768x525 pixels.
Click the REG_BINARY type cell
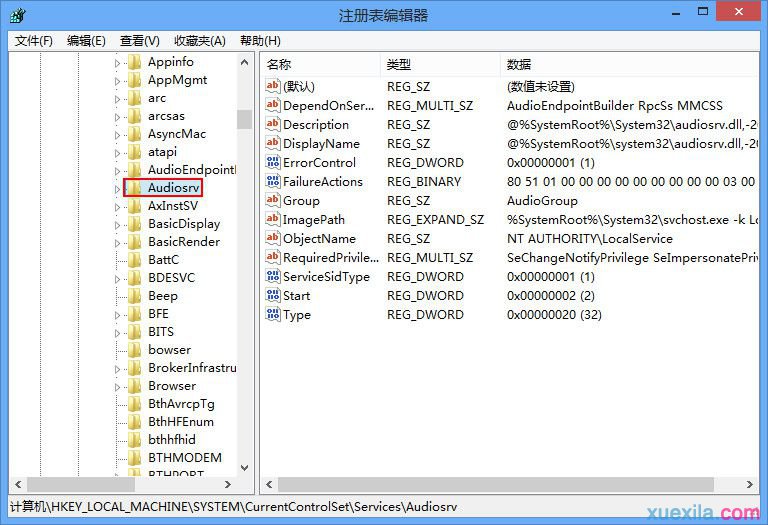tap(424, 182)
